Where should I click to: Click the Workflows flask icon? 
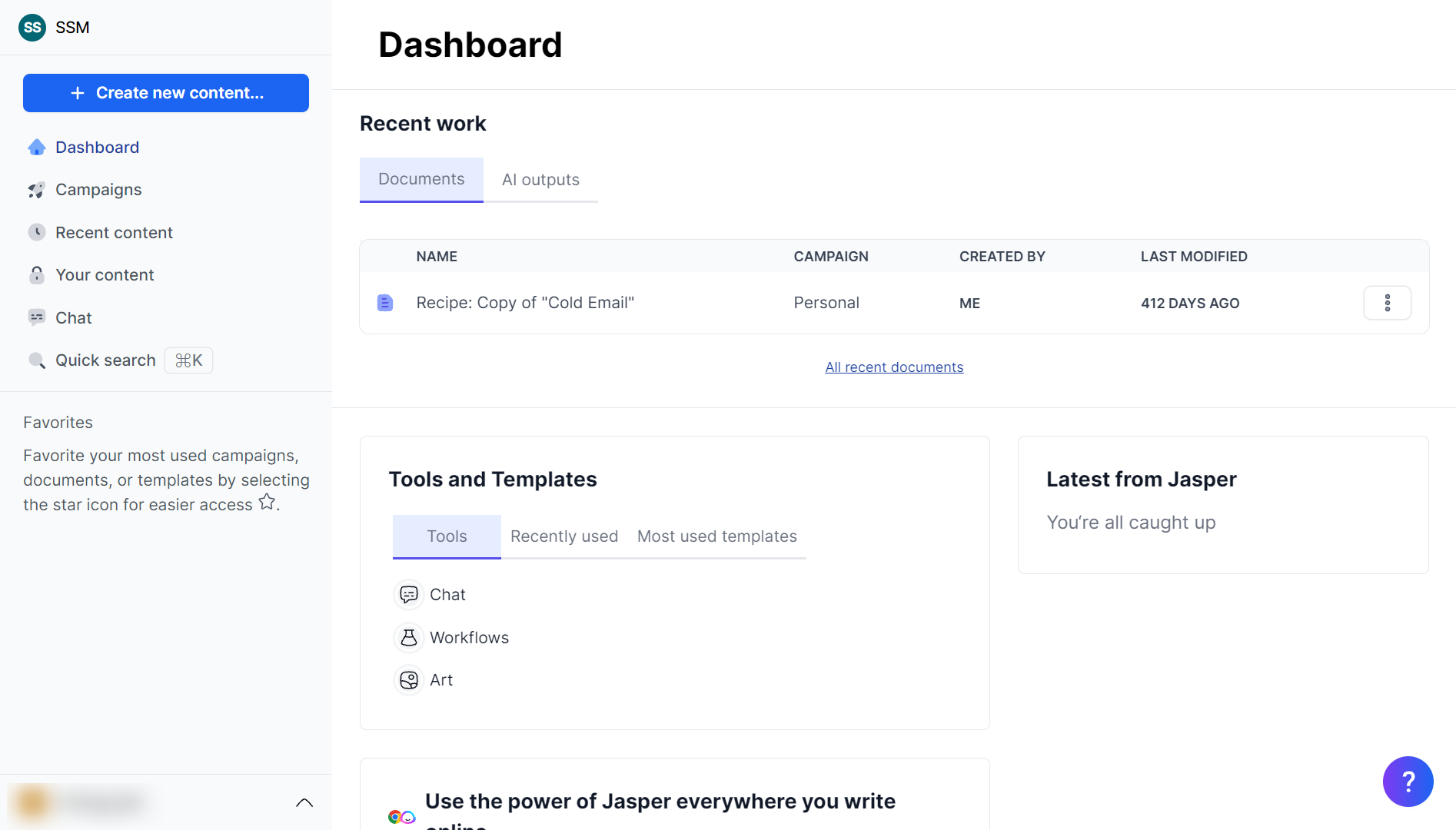coord(409,638)
